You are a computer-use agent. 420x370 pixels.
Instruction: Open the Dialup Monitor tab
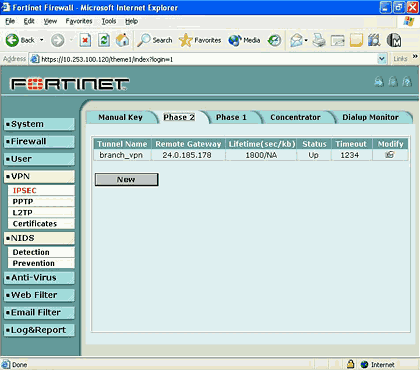(370, 117)
